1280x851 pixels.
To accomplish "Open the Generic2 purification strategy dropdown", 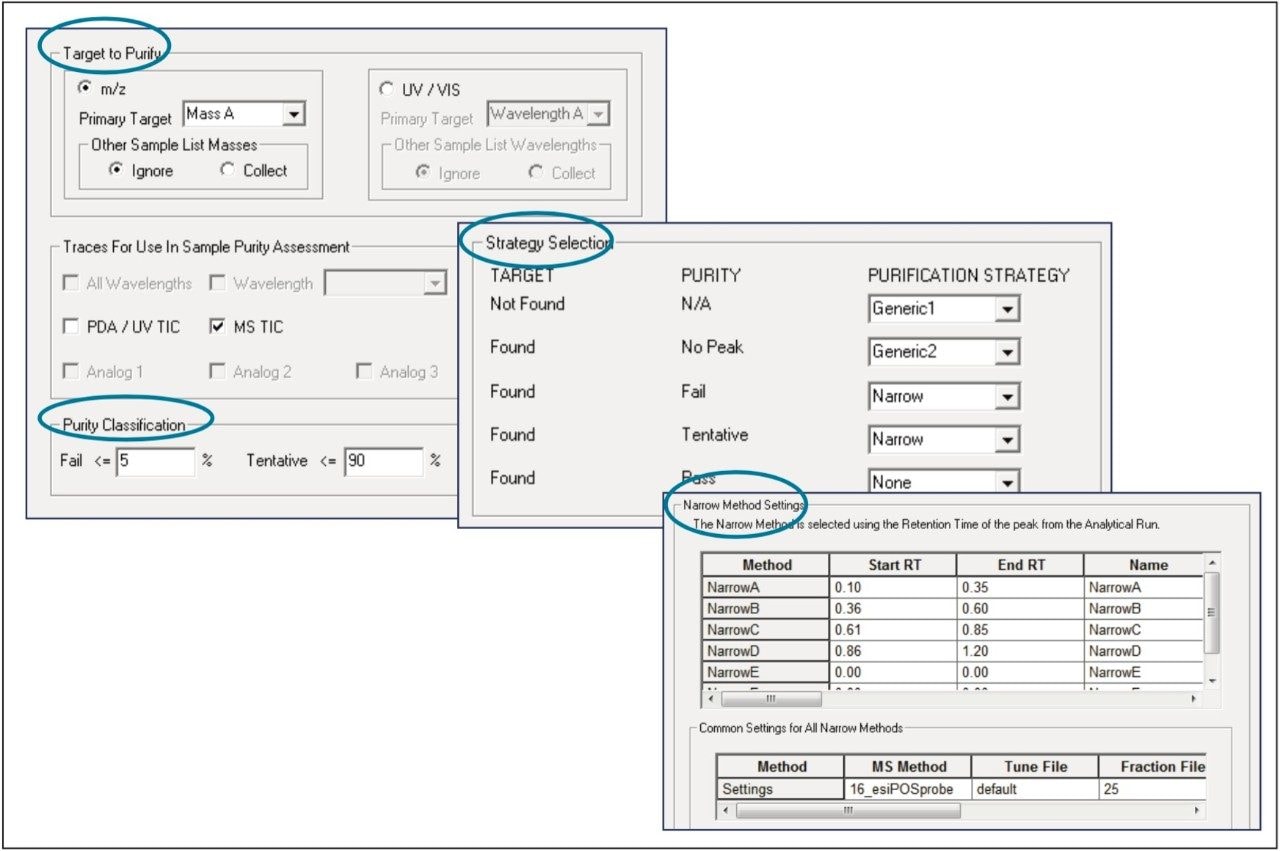I will tap(1007, 353).
